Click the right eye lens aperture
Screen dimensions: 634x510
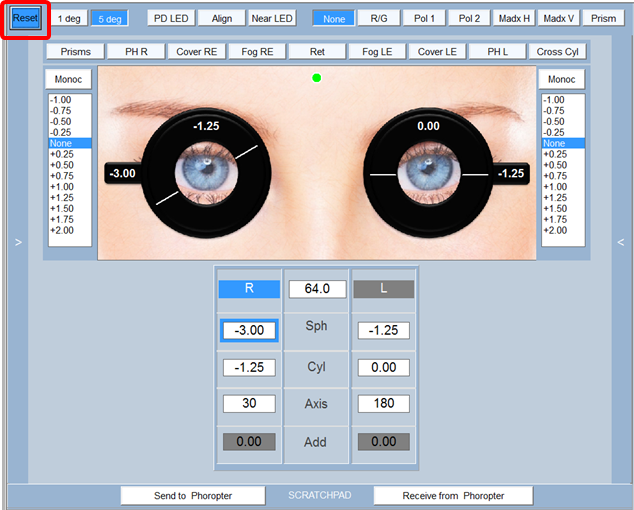(x=208, y=173)
